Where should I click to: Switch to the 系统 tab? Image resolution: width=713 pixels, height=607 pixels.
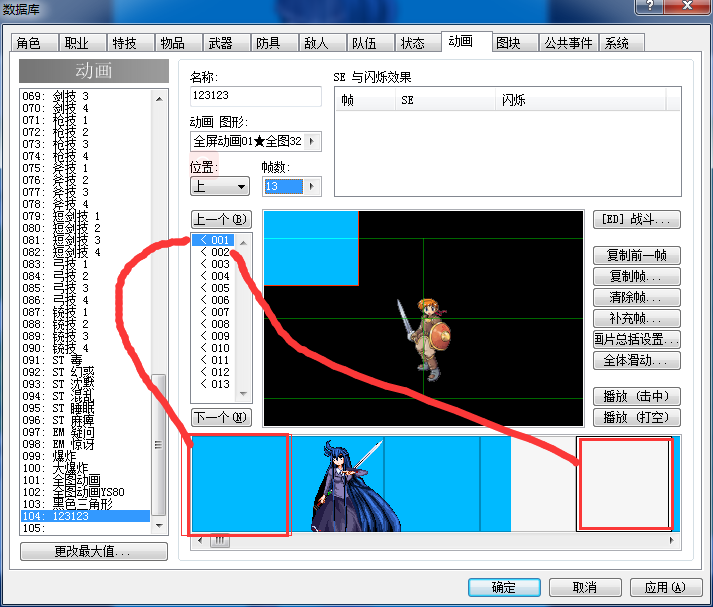(x=622, y=43)
